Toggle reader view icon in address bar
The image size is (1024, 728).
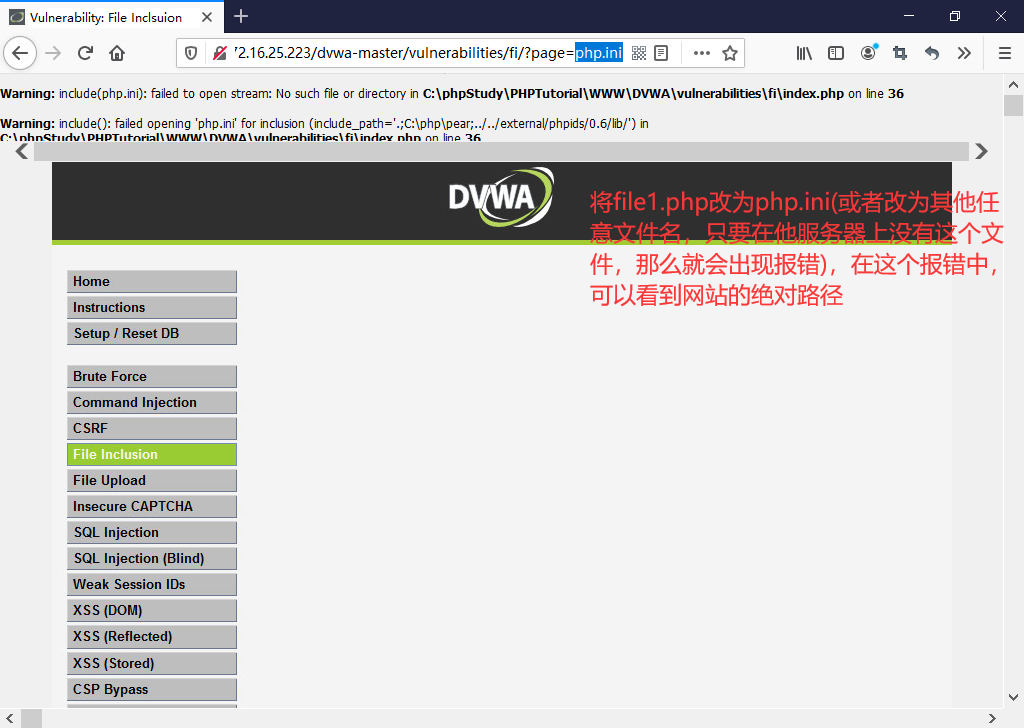[661, 53]
